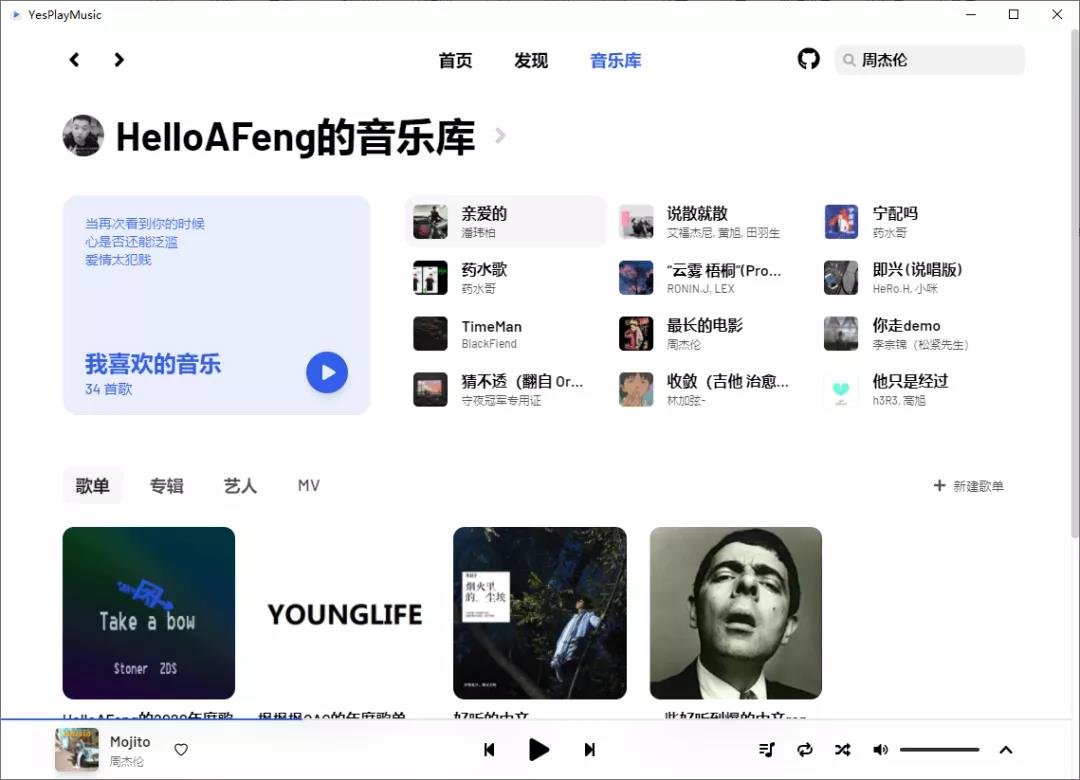Viewport: 1080px width, 780px height.
Task: Switch to the MV tab
Action: click(309, 486)
